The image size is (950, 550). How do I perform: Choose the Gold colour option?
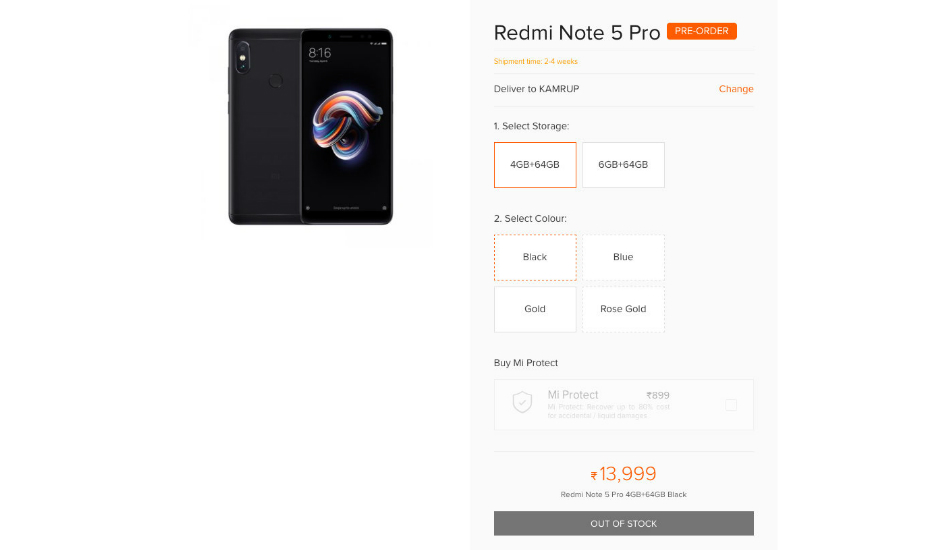coord(535,309)
